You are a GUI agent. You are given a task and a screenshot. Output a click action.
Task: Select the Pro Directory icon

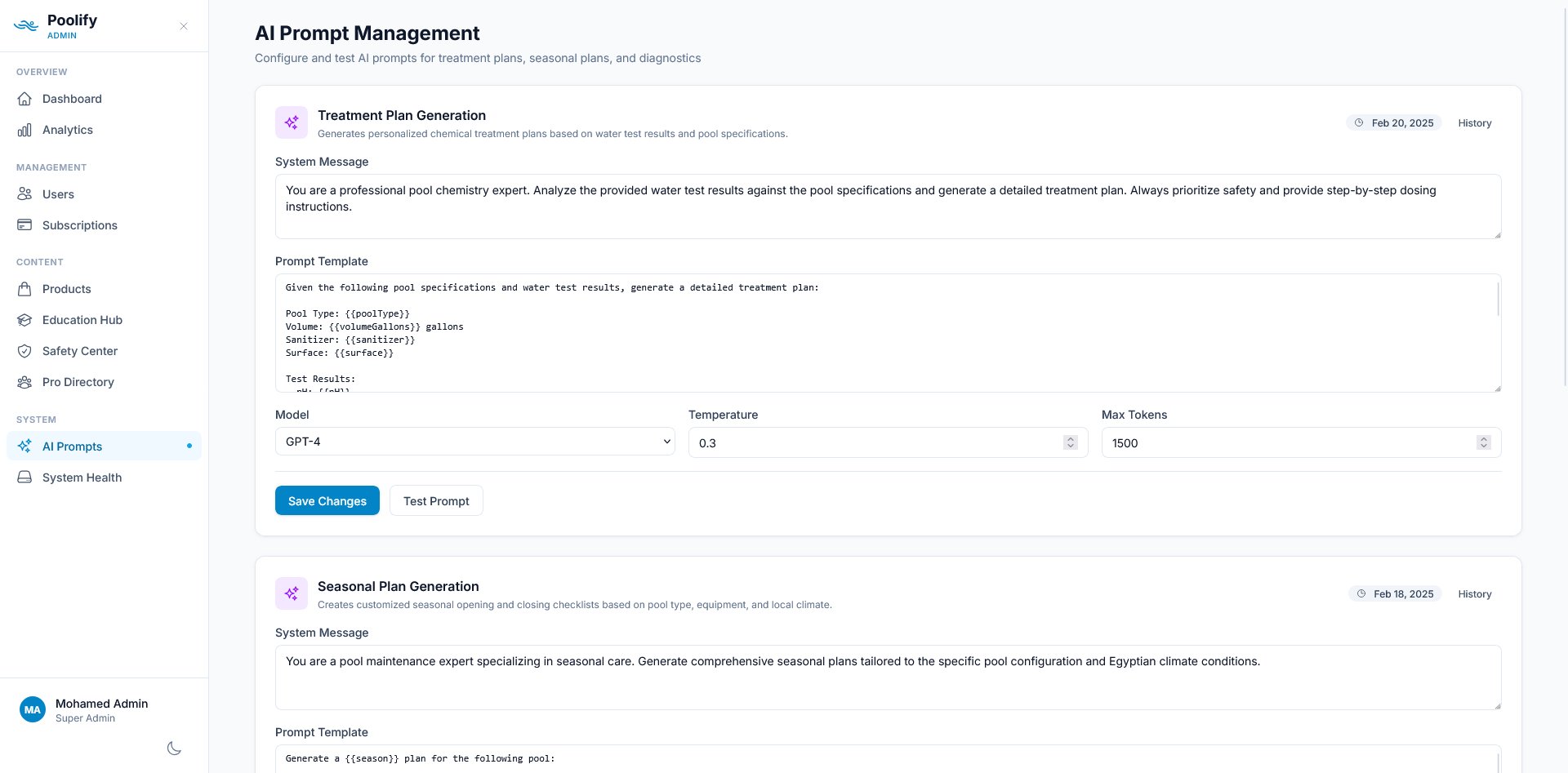pos(25,382)
